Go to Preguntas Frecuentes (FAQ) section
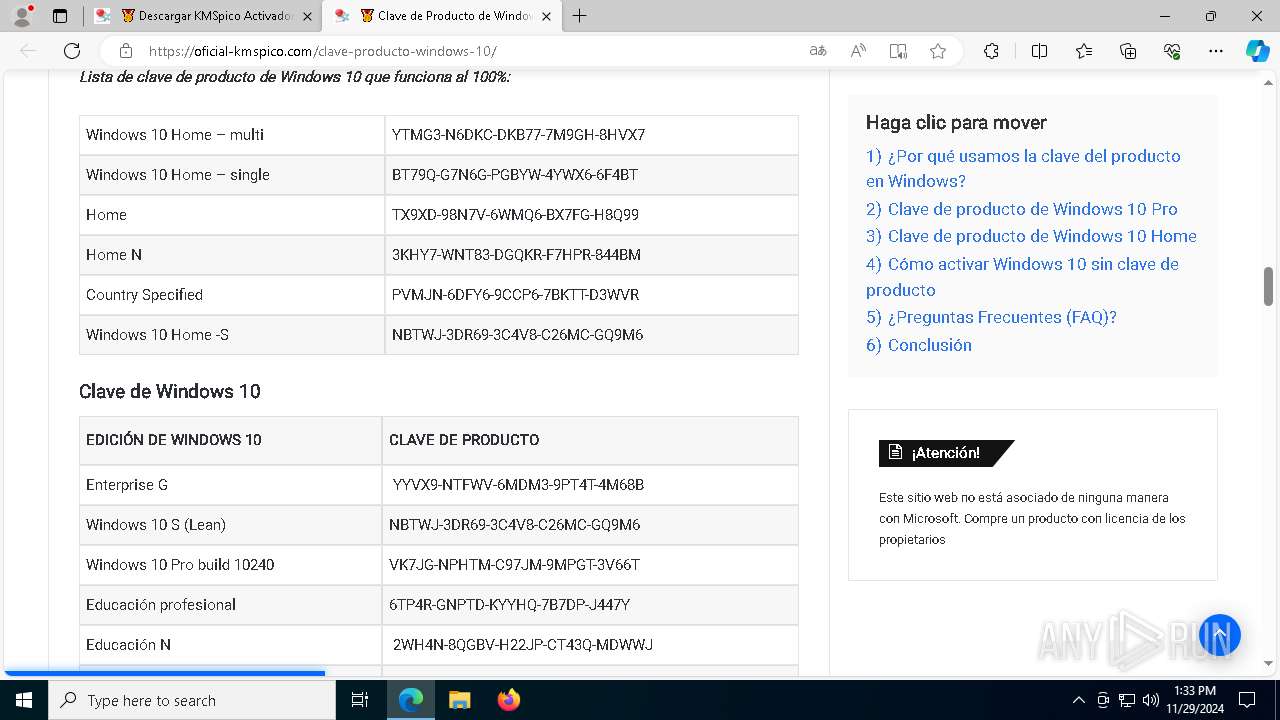The image size is (1280, 720). (x=991, y=317)
